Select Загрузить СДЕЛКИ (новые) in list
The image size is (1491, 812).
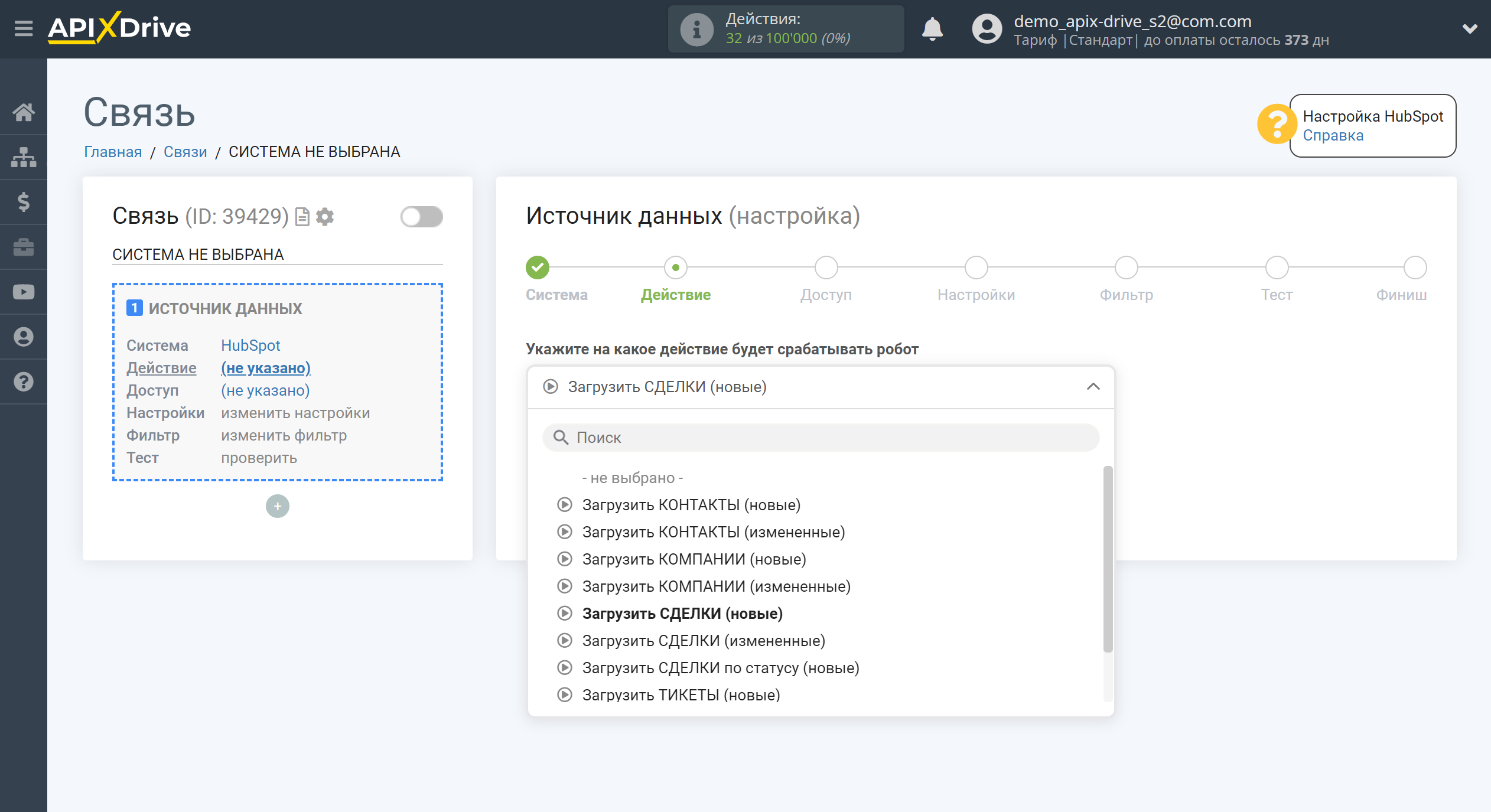[682, 614]
